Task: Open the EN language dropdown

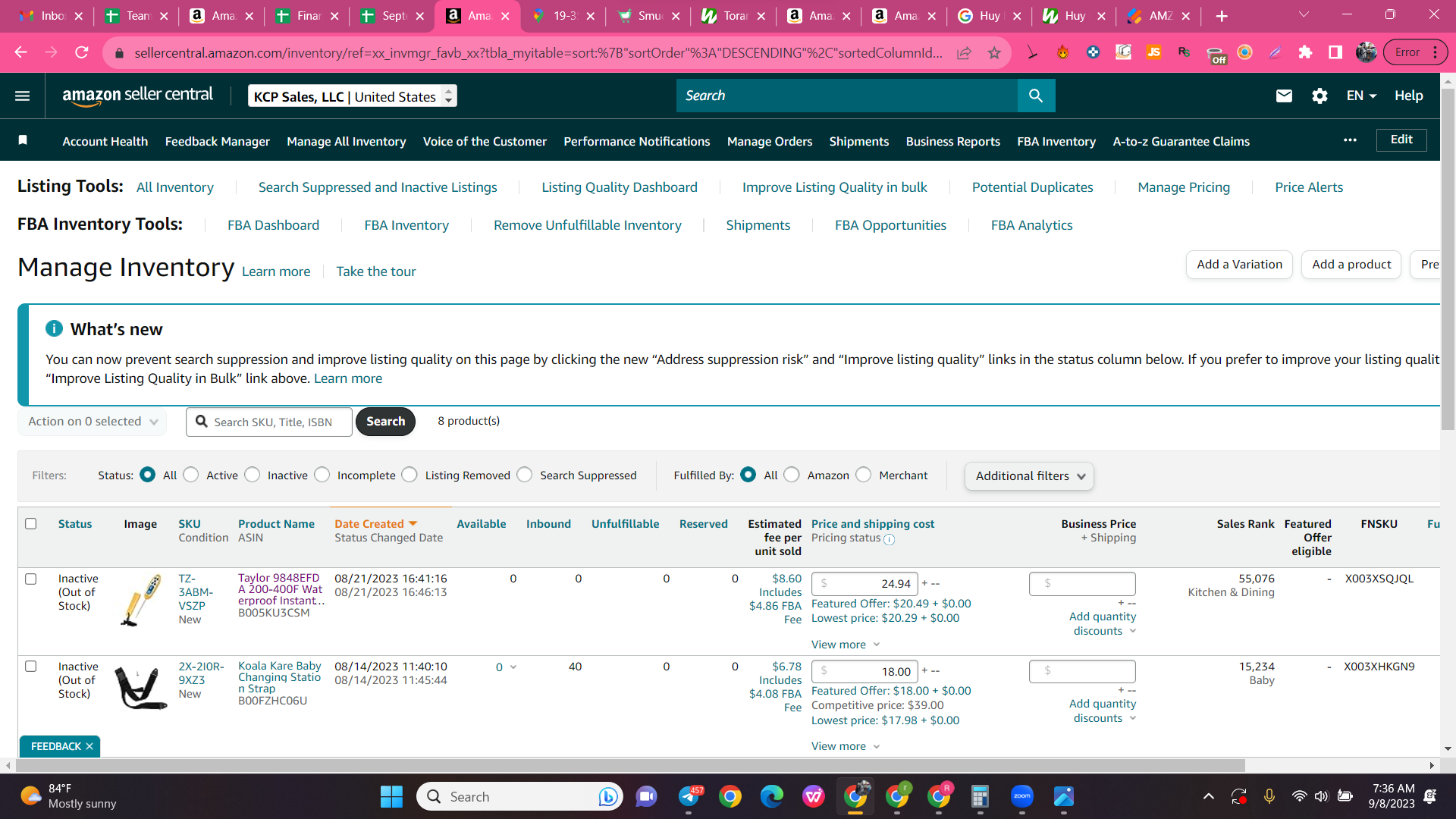Action: pos(1361,96)
